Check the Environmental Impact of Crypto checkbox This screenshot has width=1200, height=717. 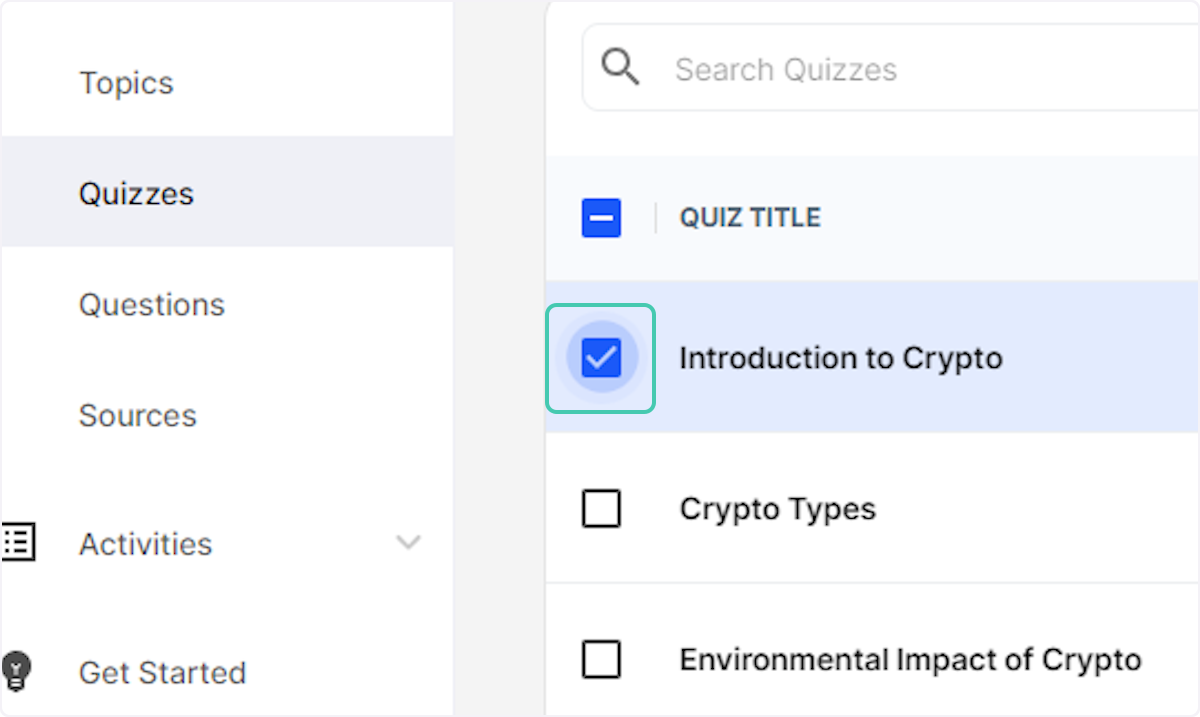[601, 659]
